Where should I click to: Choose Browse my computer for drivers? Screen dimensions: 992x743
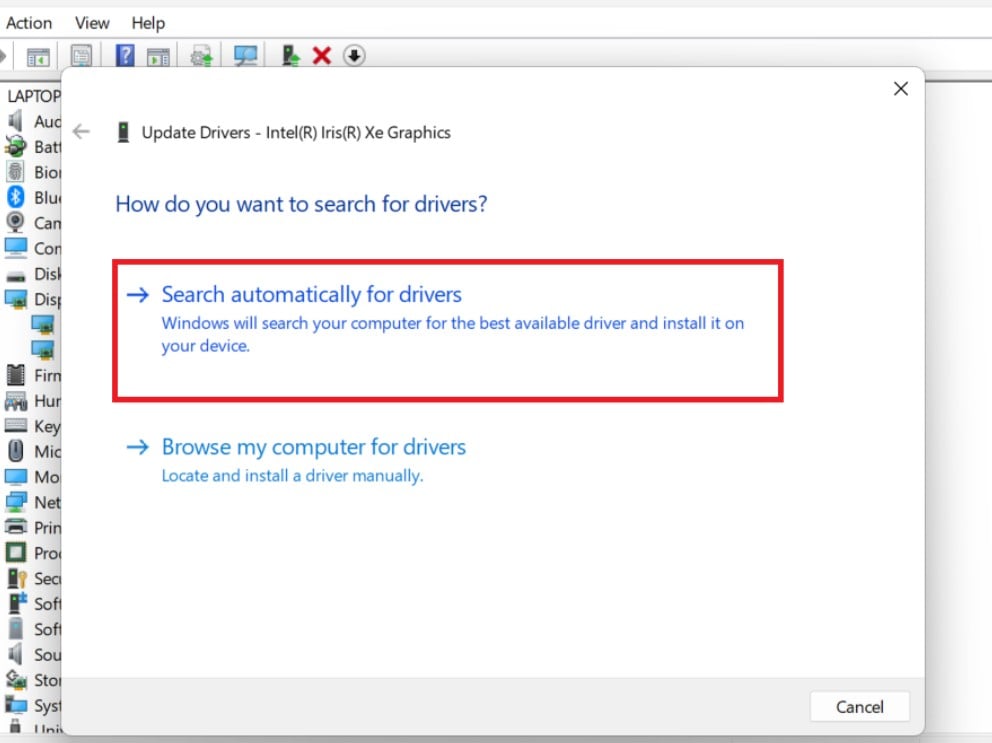point(313,447)
